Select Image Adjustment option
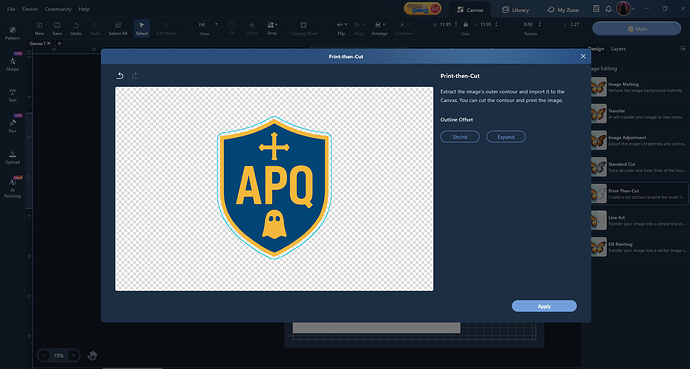Image resolution: width=690 pixels, height=369 pixels. pyautogui.click(x=638, y=140)
